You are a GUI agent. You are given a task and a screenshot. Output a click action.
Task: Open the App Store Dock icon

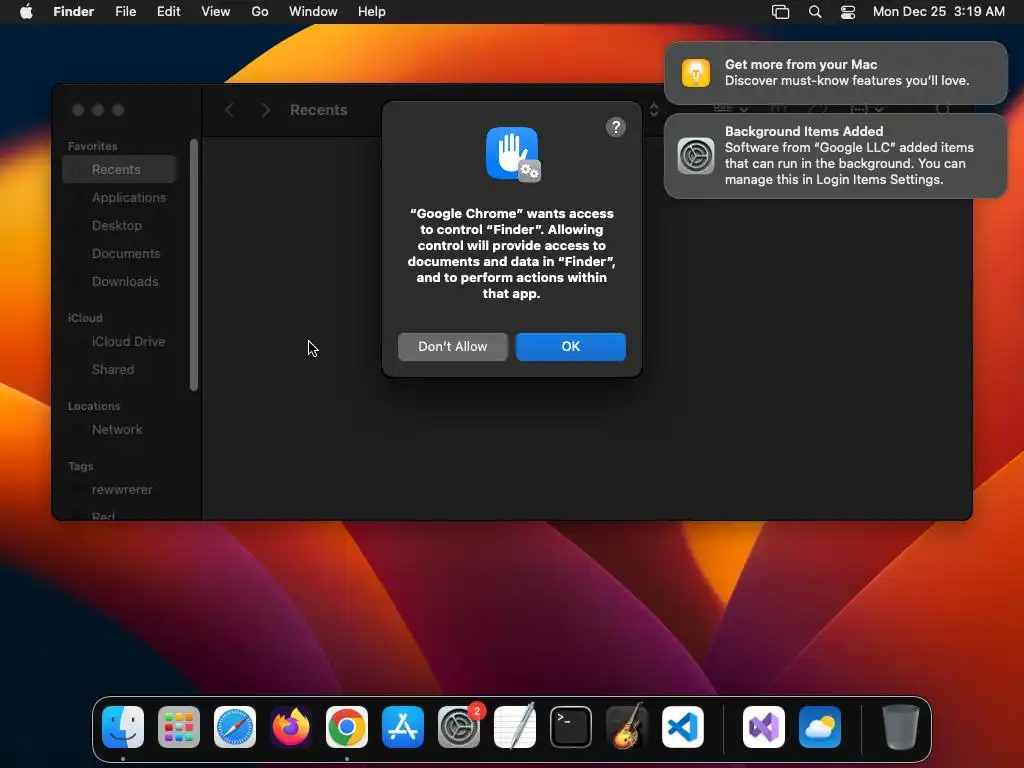(x=403, y=727)
